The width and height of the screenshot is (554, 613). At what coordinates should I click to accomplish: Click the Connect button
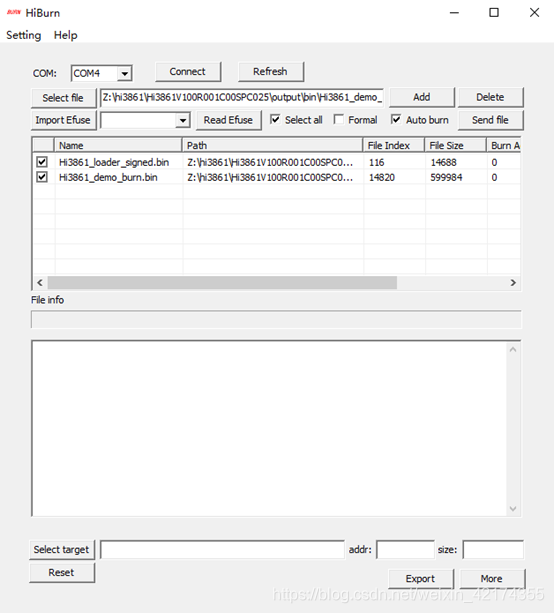click(188, 72)
